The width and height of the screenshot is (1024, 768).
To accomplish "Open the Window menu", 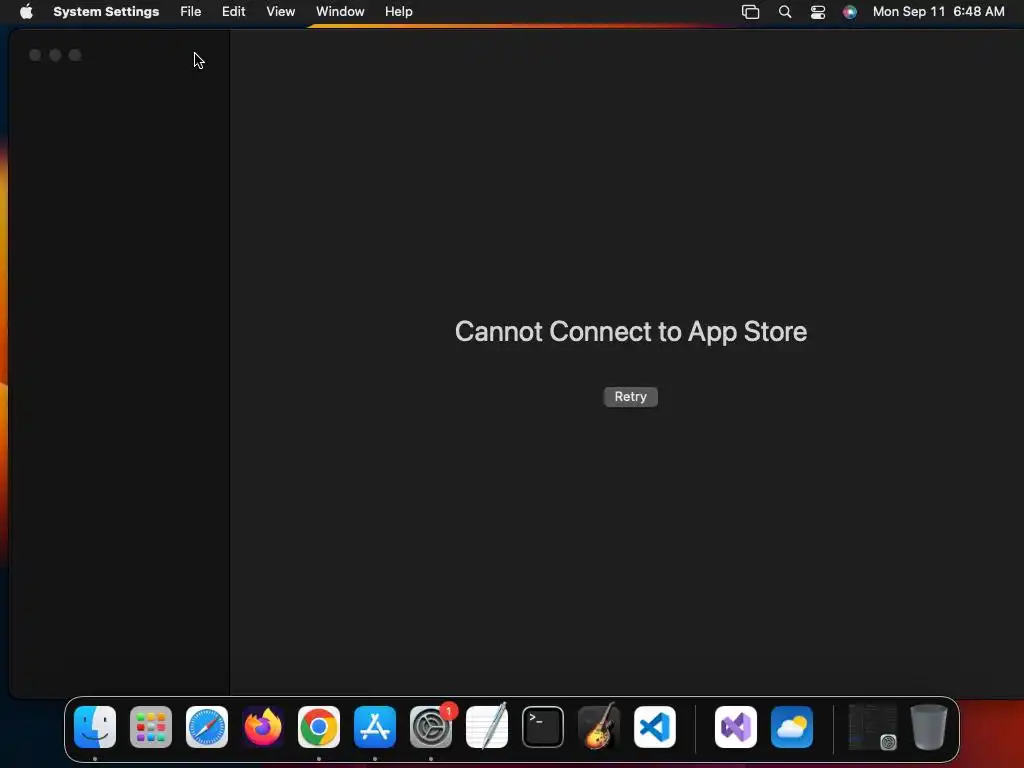I will 340,12.
